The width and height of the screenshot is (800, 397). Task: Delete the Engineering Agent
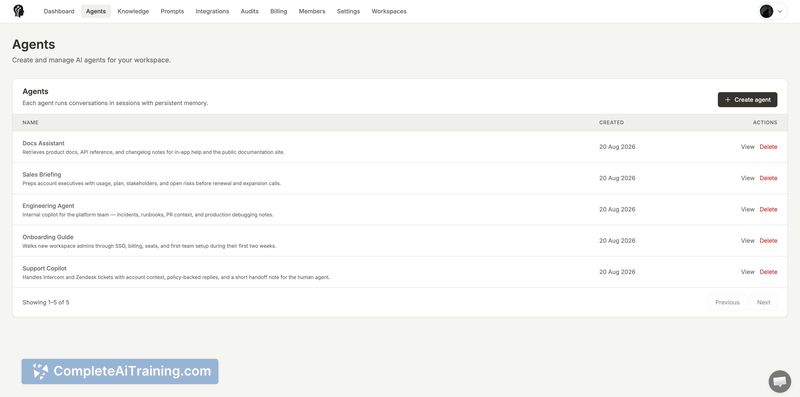(x=768, y=209)
